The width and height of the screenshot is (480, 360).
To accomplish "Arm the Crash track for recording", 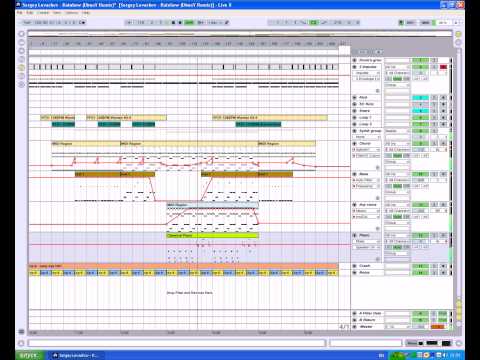I will (443, 266).
